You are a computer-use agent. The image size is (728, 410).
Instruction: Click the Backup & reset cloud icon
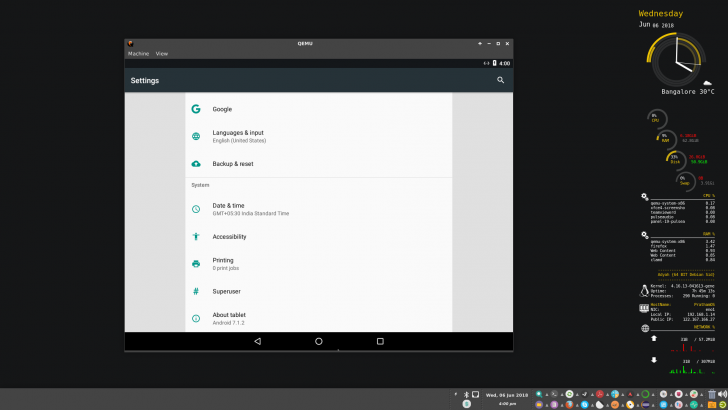pyautogui.click(x=196, y=163)
